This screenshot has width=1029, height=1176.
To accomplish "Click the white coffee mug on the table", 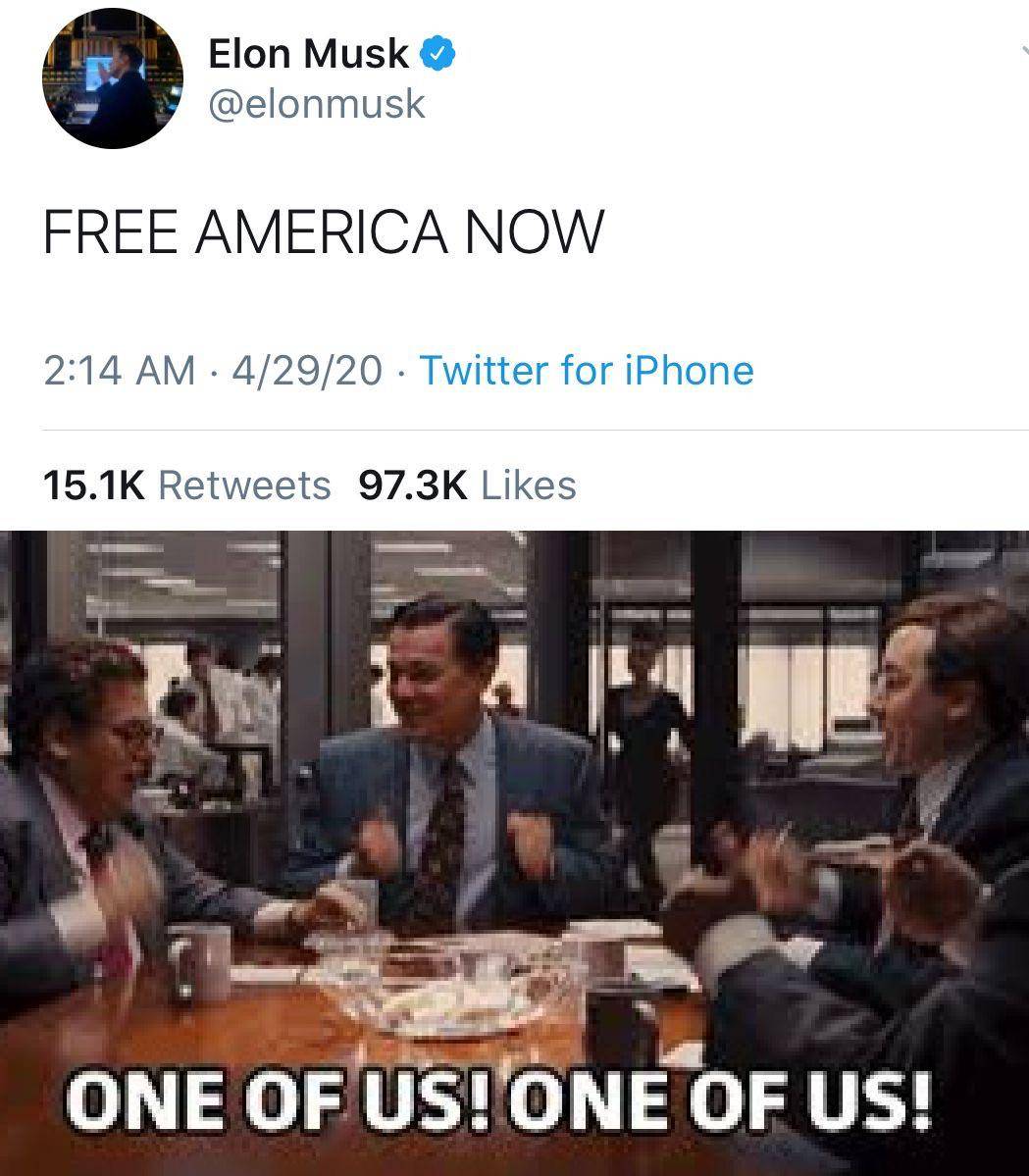I will coord(201,963).
